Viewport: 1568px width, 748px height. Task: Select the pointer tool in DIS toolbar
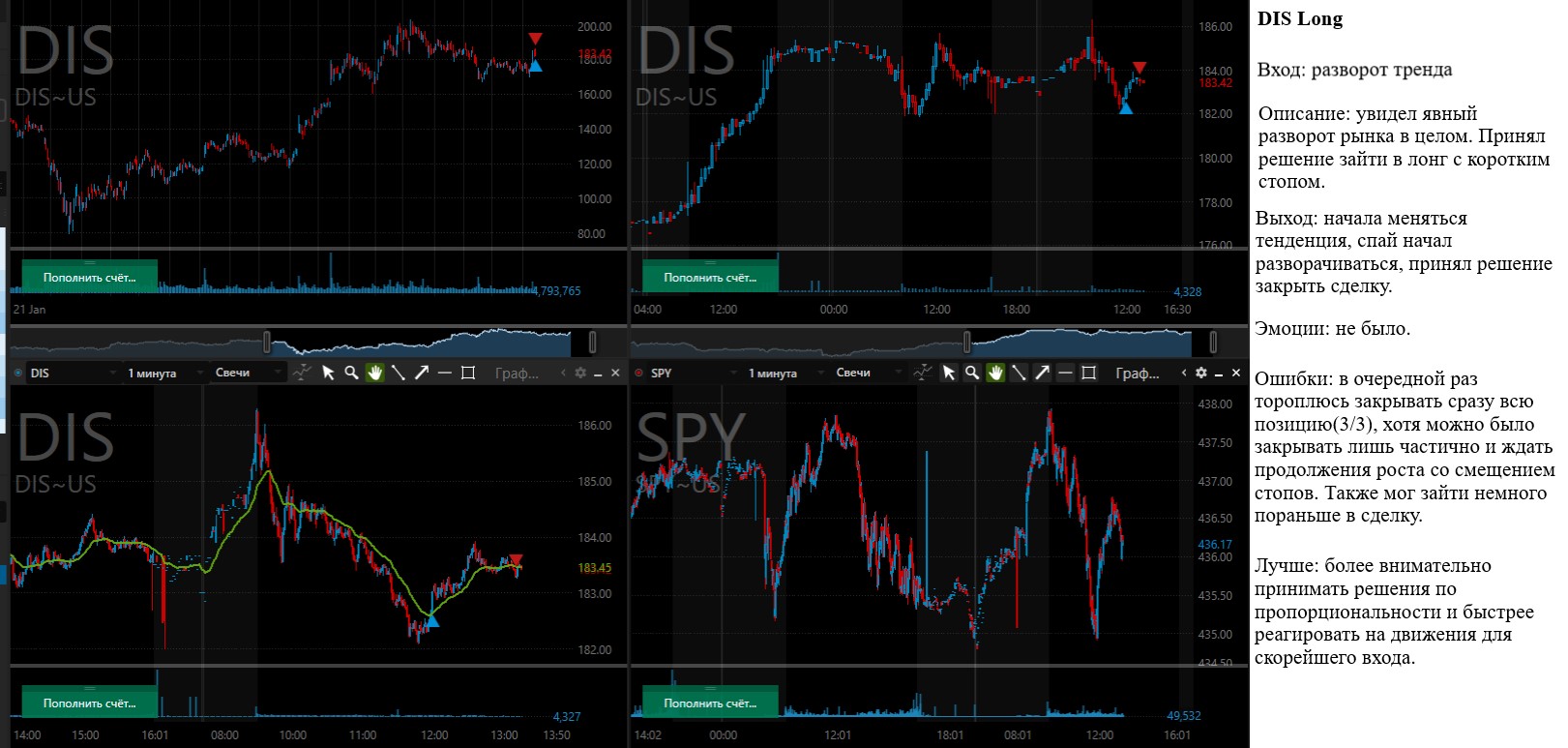(x=328, y=373)
